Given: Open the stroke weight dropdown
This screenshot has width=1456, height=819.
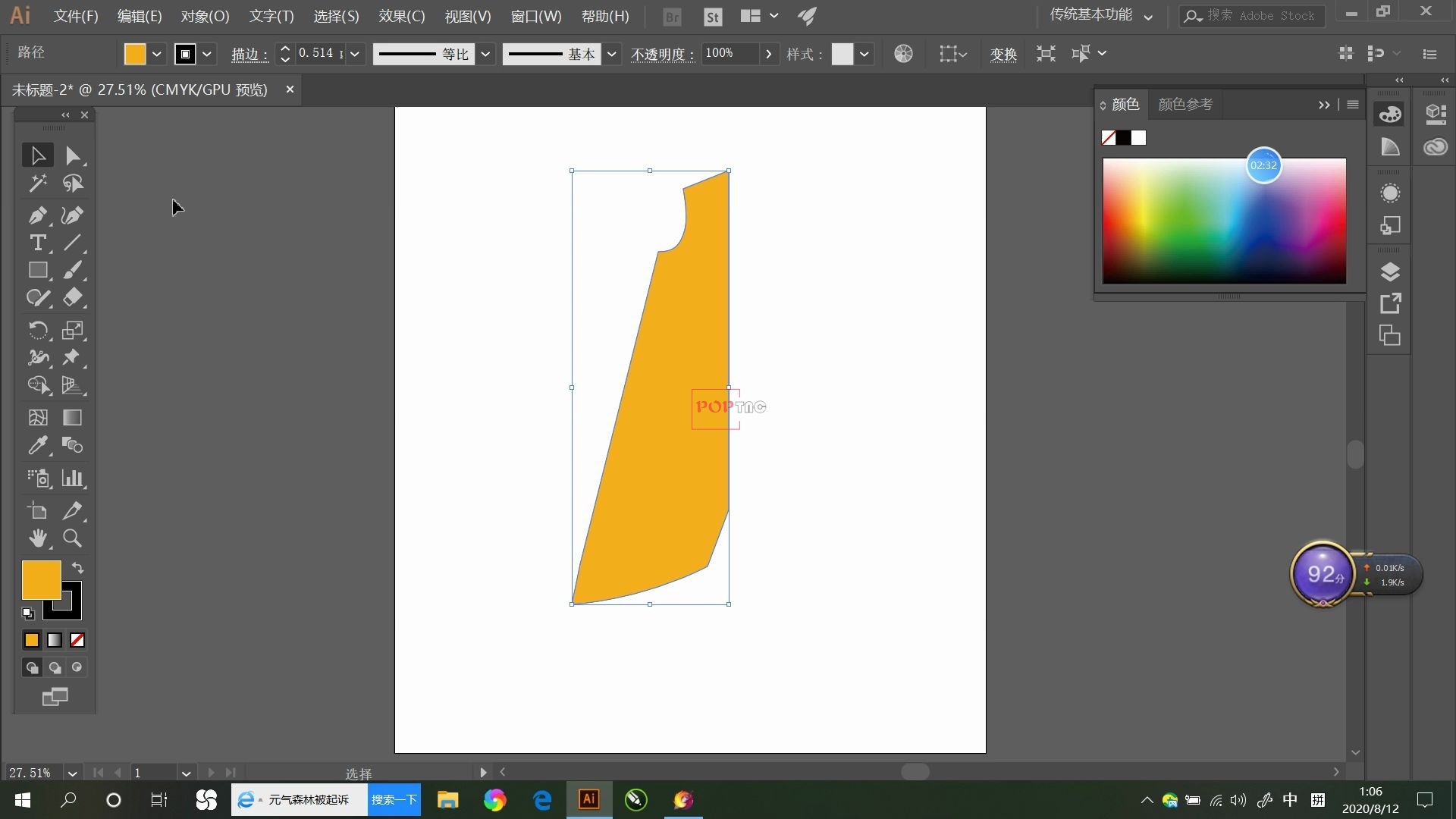Looking at the screenshot, I should [354, 54].
